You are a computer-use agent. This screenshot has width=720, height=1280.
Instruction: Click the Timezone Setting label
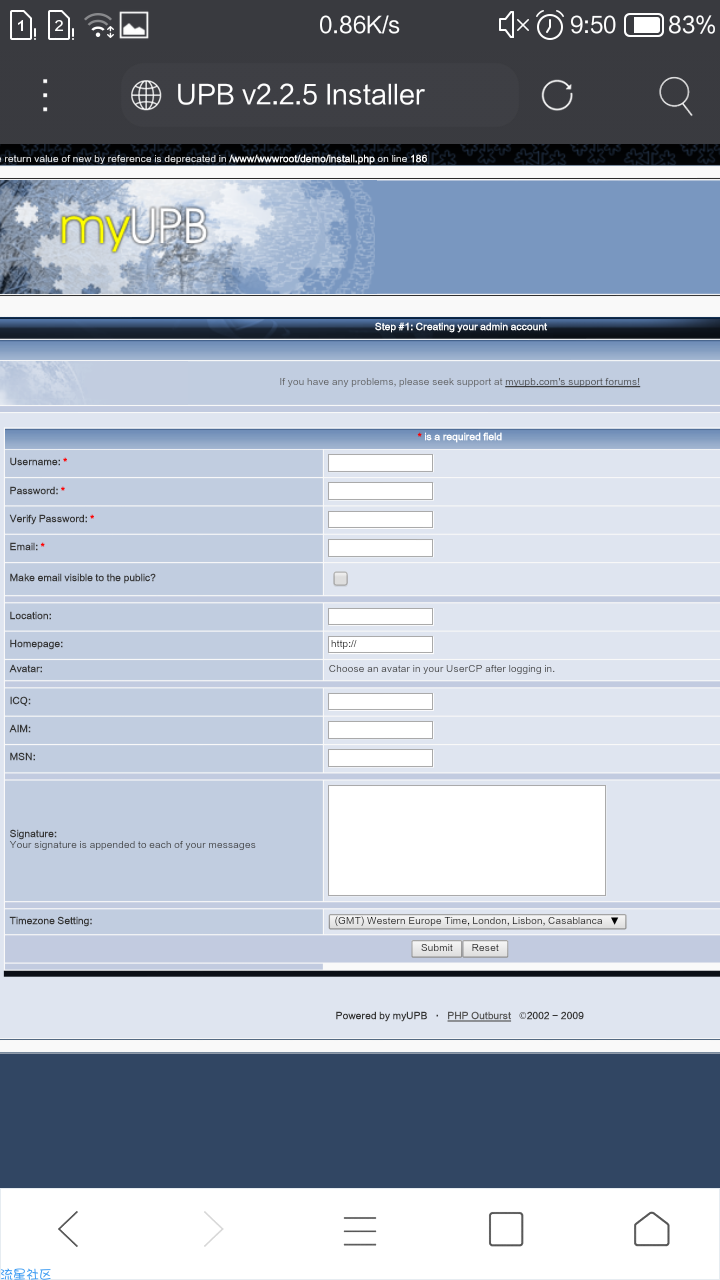coord(51,921)
